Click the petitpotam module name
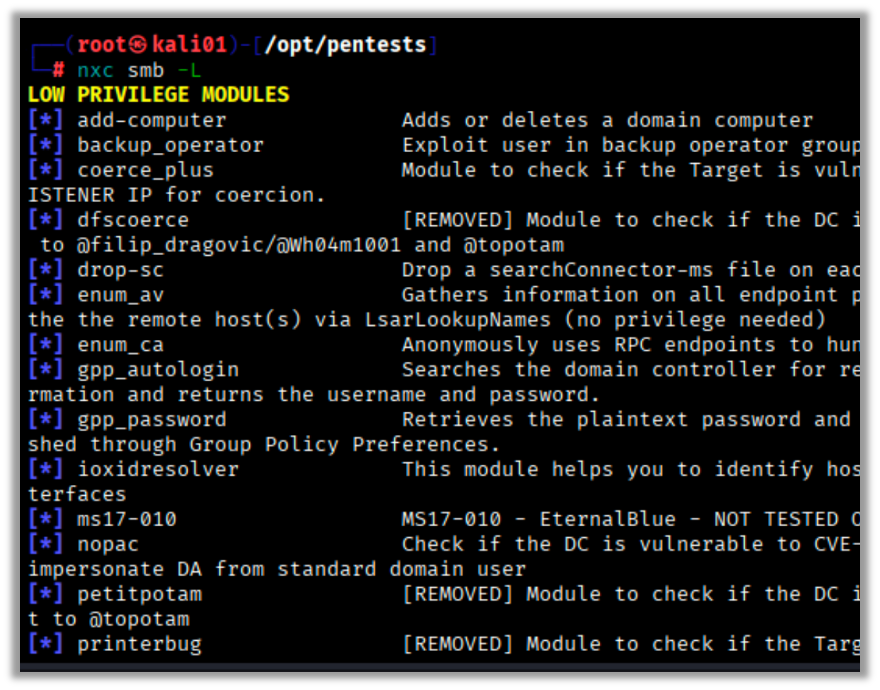This screenshot has width=880, height=690. pos(140,594)
